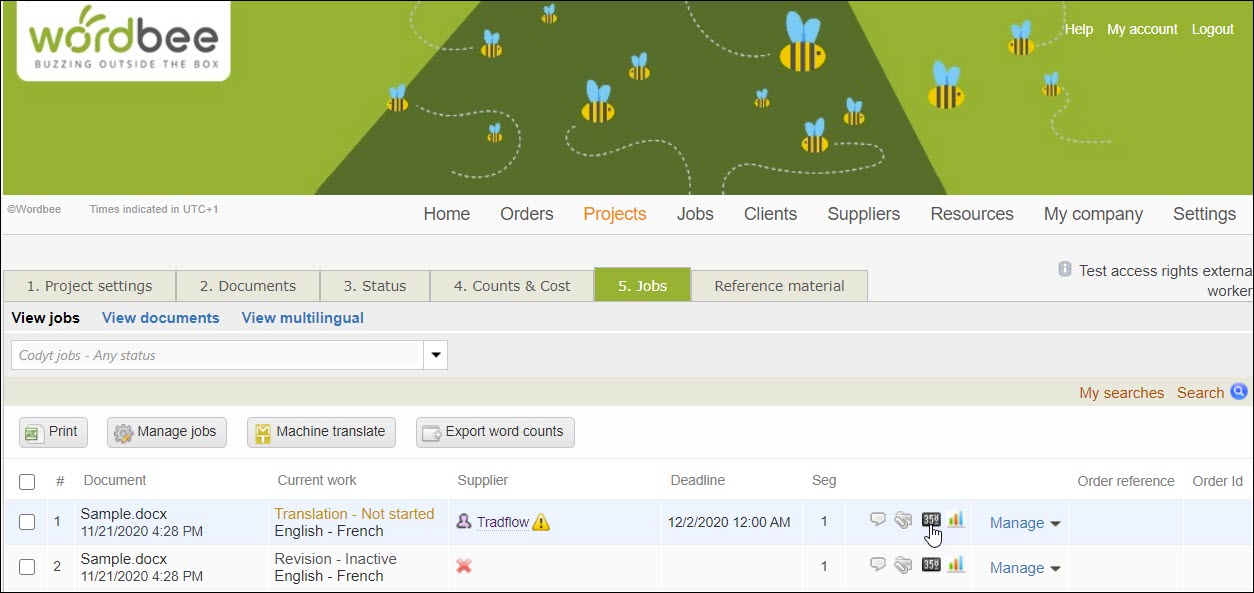Click the info icon near Test access rights
Image resolution: width=1254 pixels, height=593 pixels.
pyautogui.click(x=1064, y=268)
